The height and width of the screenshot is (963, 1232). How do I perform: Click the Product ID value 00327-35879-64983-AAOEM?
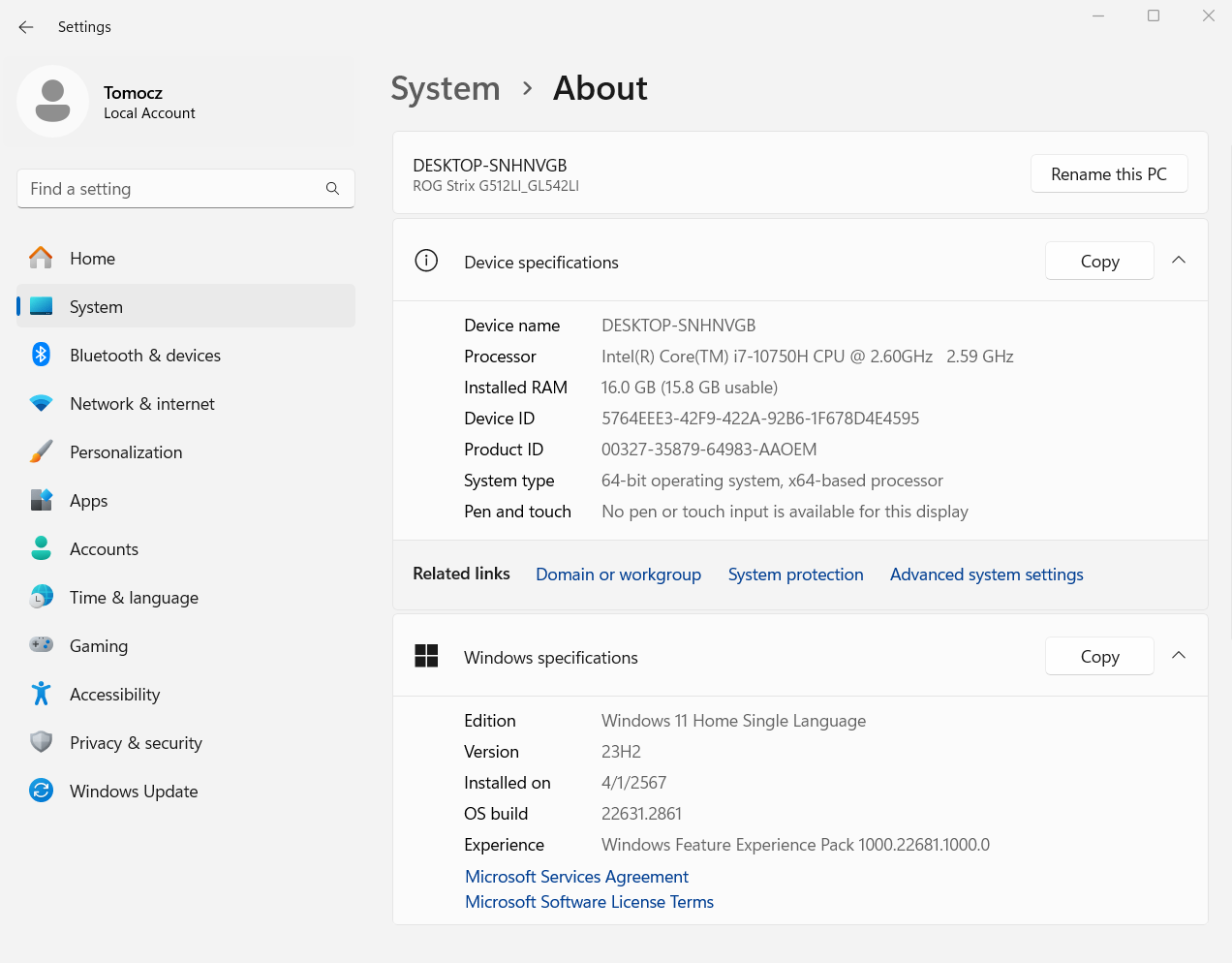[x=709, y=450]
